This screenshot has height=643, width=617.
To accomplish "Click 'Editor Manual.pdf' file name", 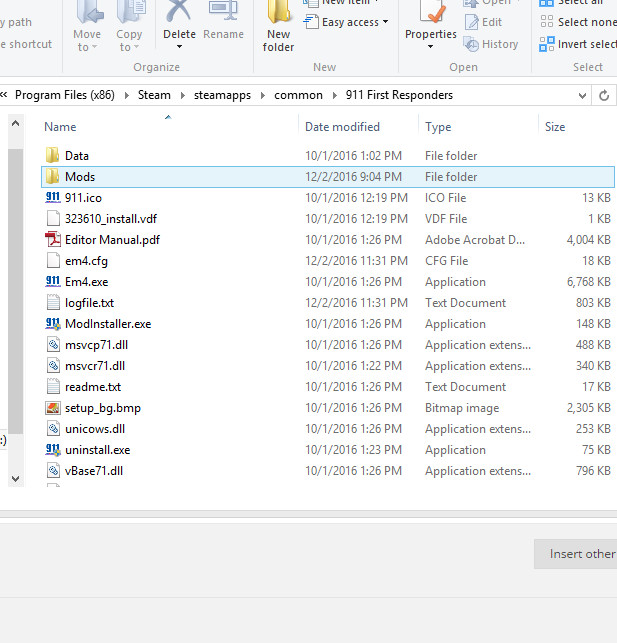I will [x=112, y=240].
